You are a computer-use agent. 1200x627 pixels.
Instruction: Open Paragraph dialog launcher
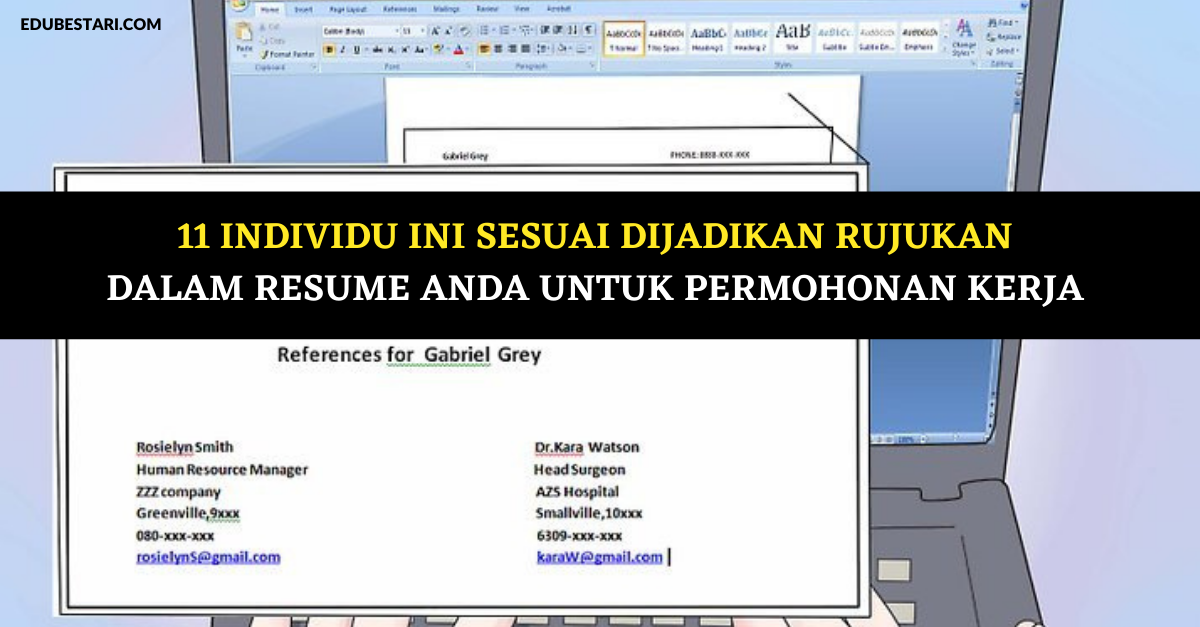(x=592, y=66)
